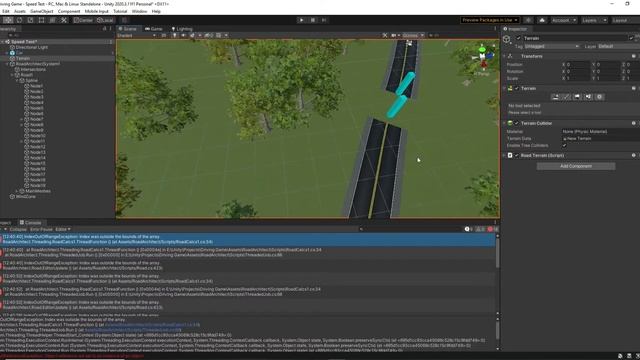Image resolution: width=640 pixels, height=360 pixels.
Task: Toggle scene effects icon
Action: [192, 36]
